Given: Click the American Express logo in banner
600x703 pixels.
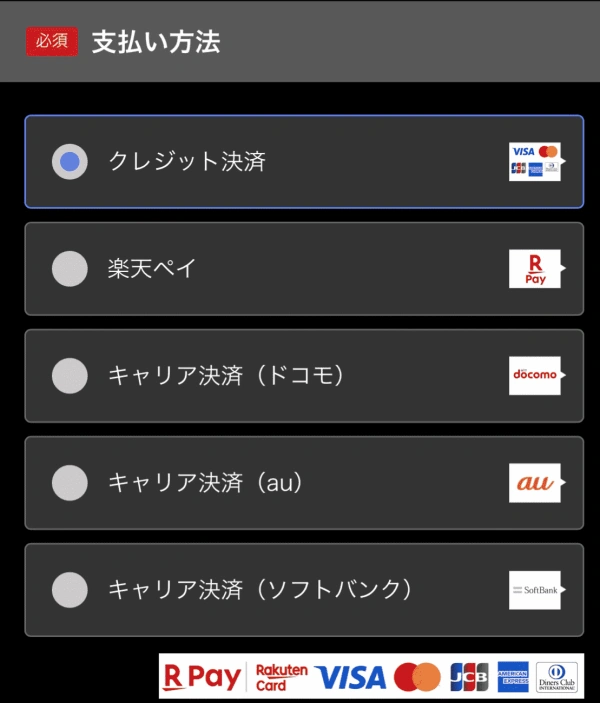Looking at the screenshot, I should tap(513, 677).
